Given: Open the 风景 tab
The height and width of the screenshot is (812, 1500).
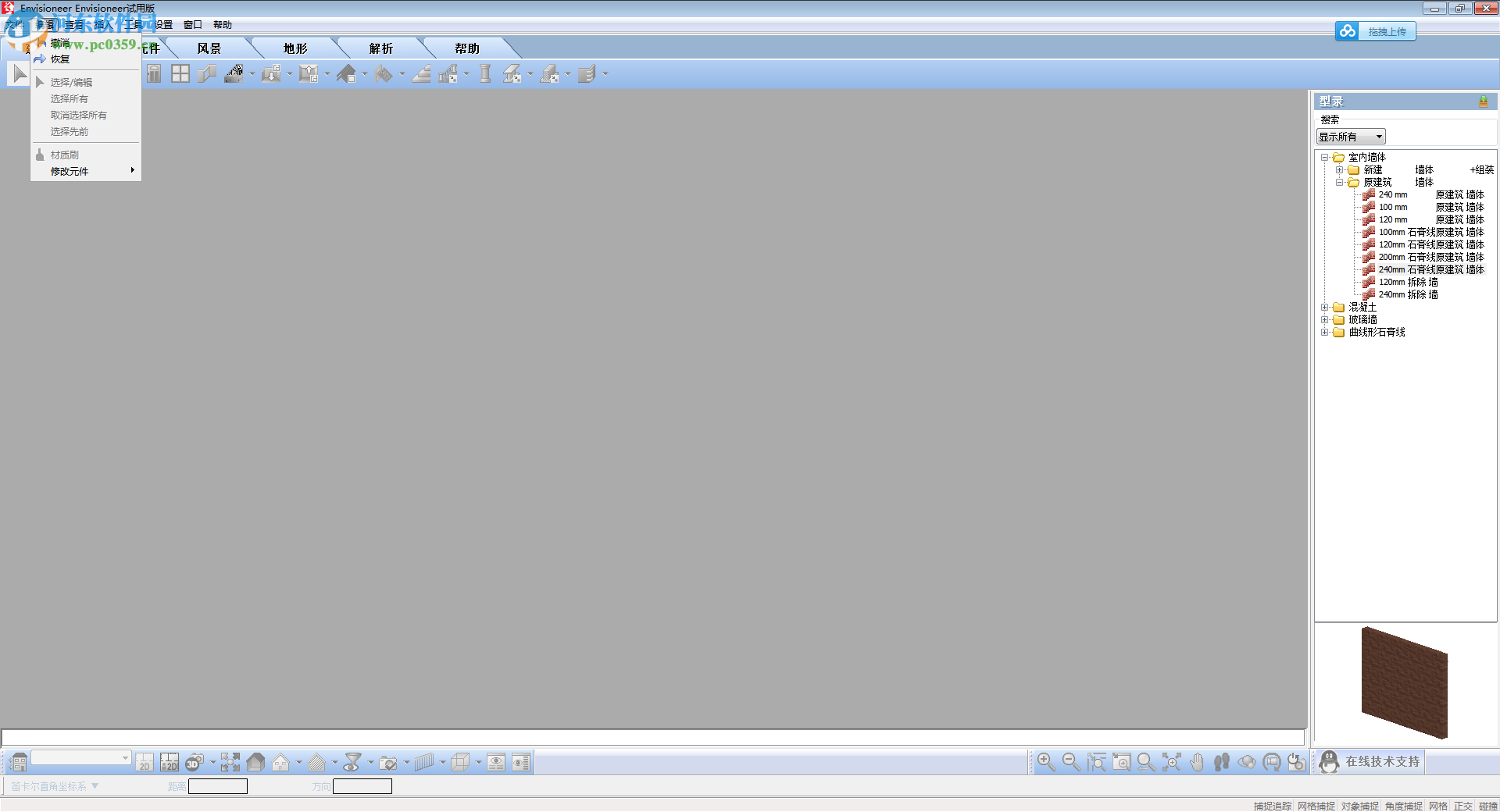Looking at the screenshot, I should [209, 48].
